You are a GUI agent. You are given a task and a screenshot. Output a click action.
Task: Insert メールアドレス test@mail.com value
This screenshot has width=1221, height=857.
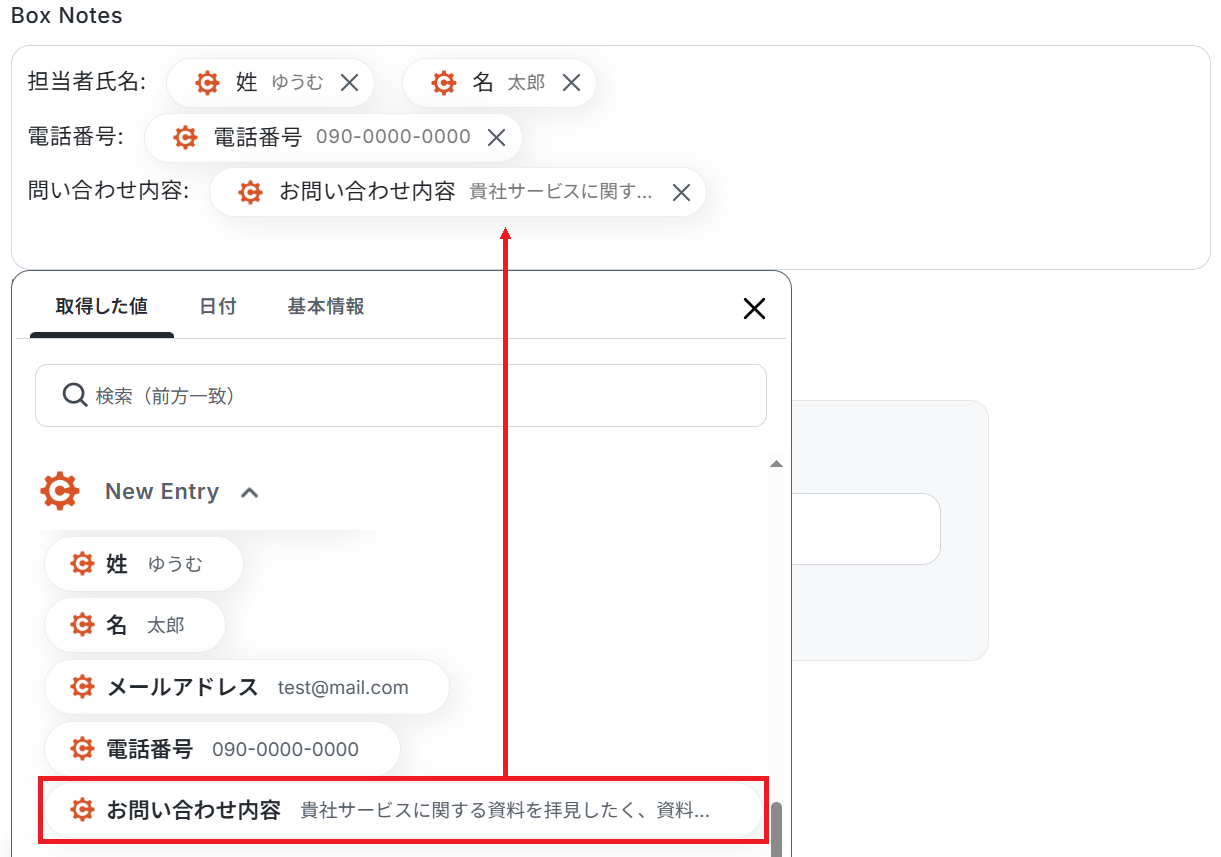pyautogui.click(x=247, y=687)
